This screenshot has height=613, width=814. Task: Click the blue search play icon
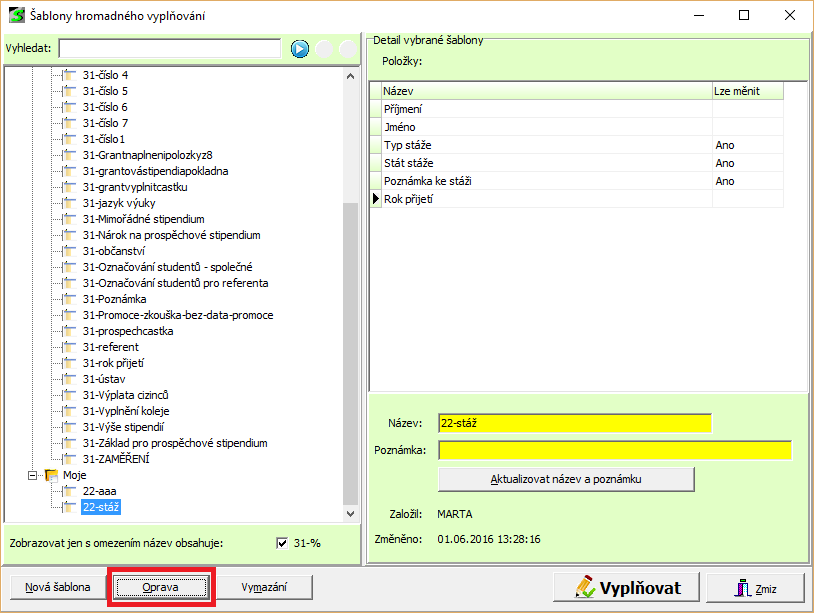click(x=300, y=49)
